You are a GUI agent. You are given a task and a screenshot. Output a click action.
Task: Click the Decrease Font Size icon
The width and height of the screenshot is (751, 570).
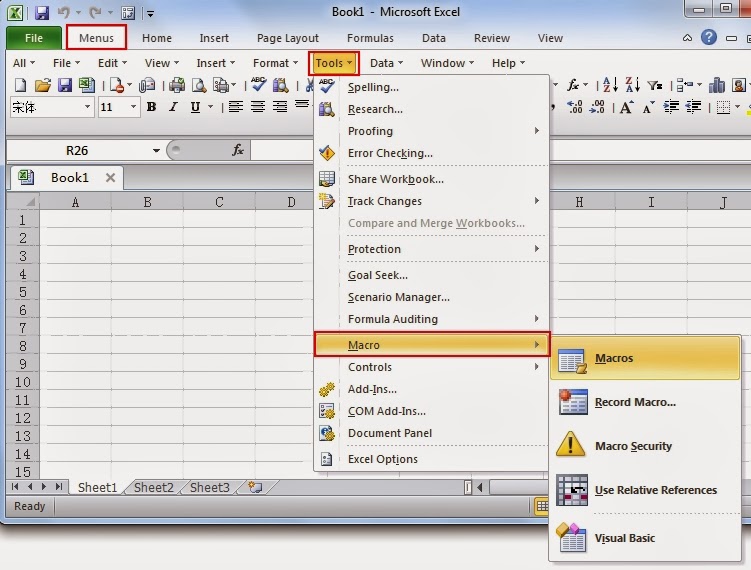[649, 107]
